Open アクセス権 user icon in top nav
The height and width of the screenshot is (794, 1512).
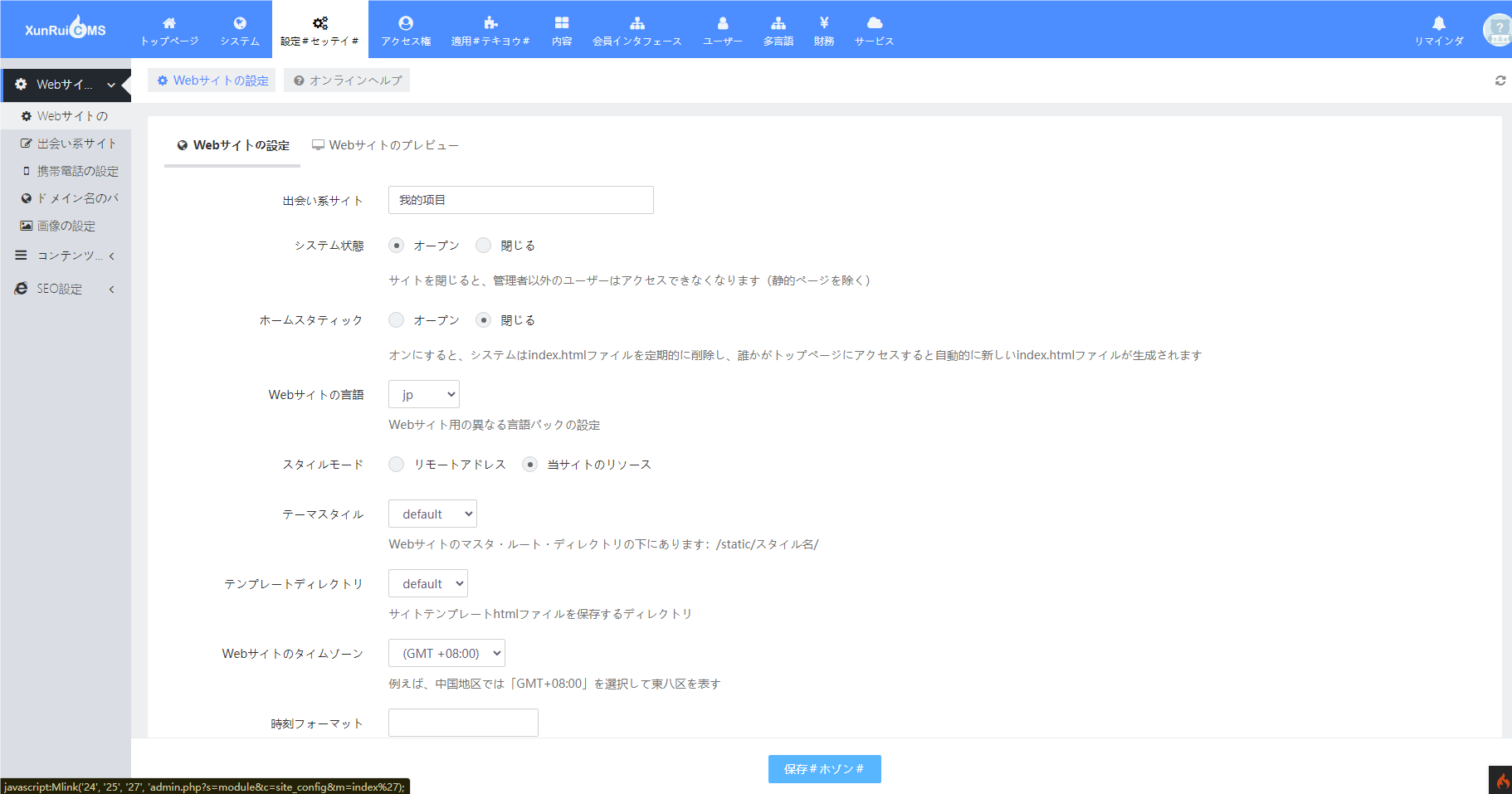point(406,23)
